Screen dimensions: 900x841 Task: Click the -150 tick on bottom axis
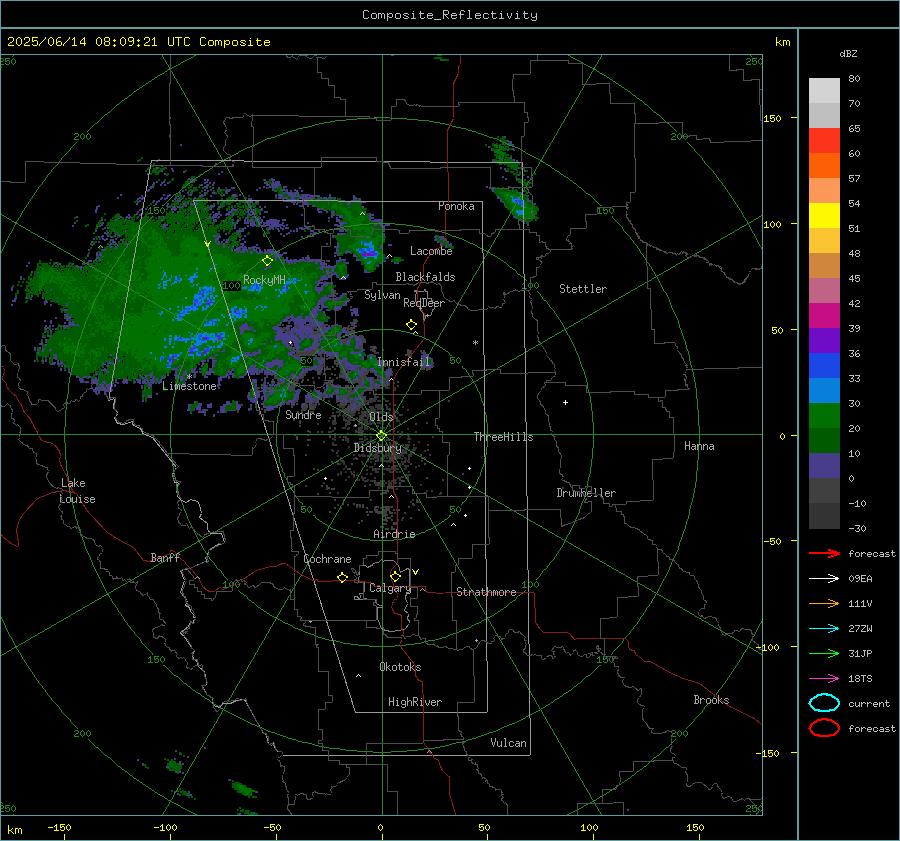coord(60,827)
